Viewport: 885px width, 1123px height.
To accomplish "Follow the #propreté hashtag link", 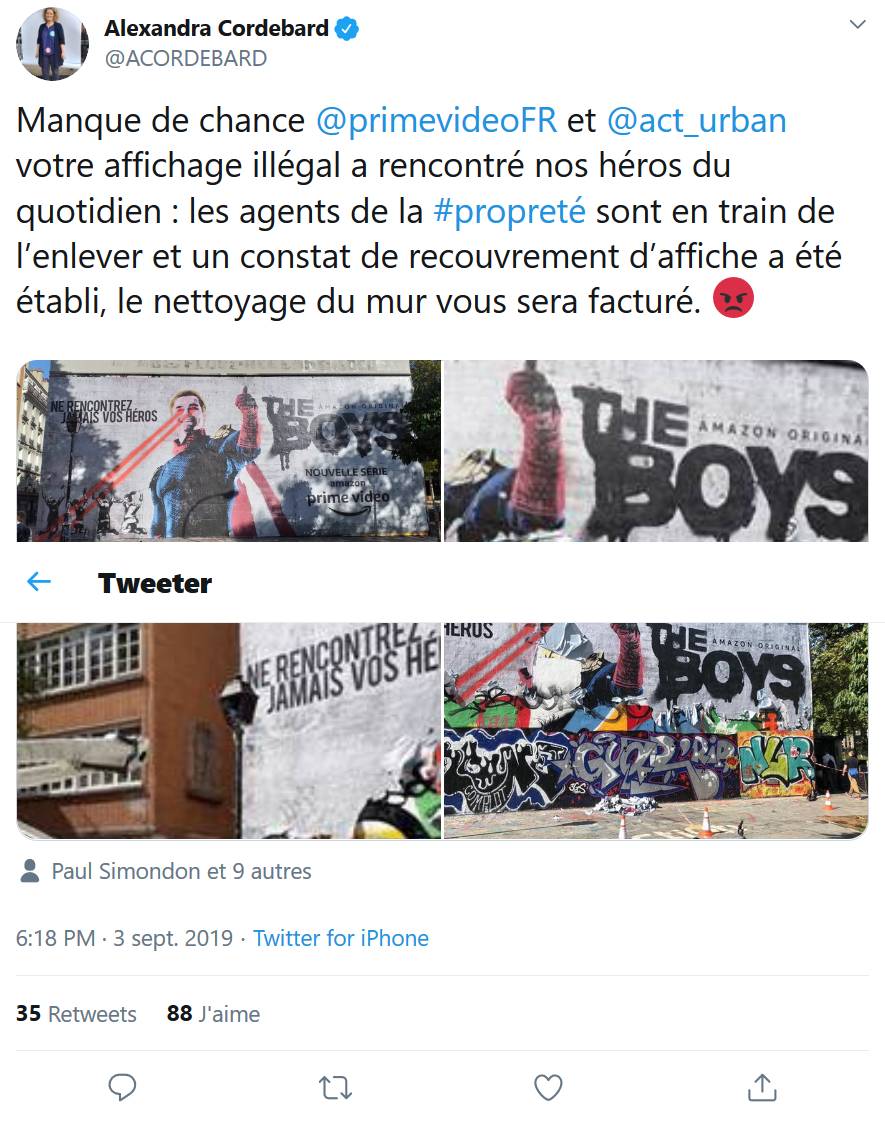I will pyautogui.click(x=509, y=212).
